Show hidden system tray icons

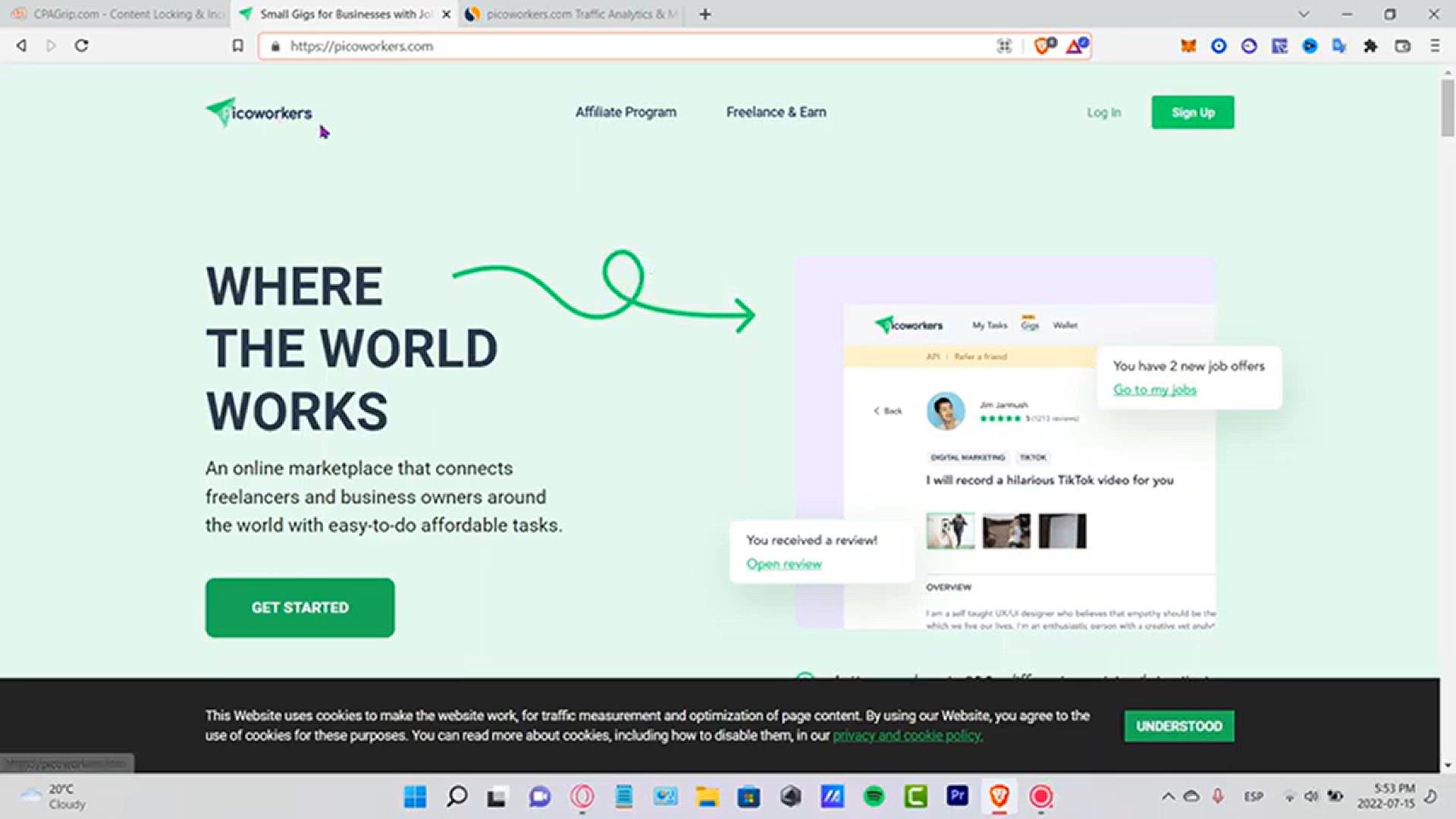(x=1168, y=796)
